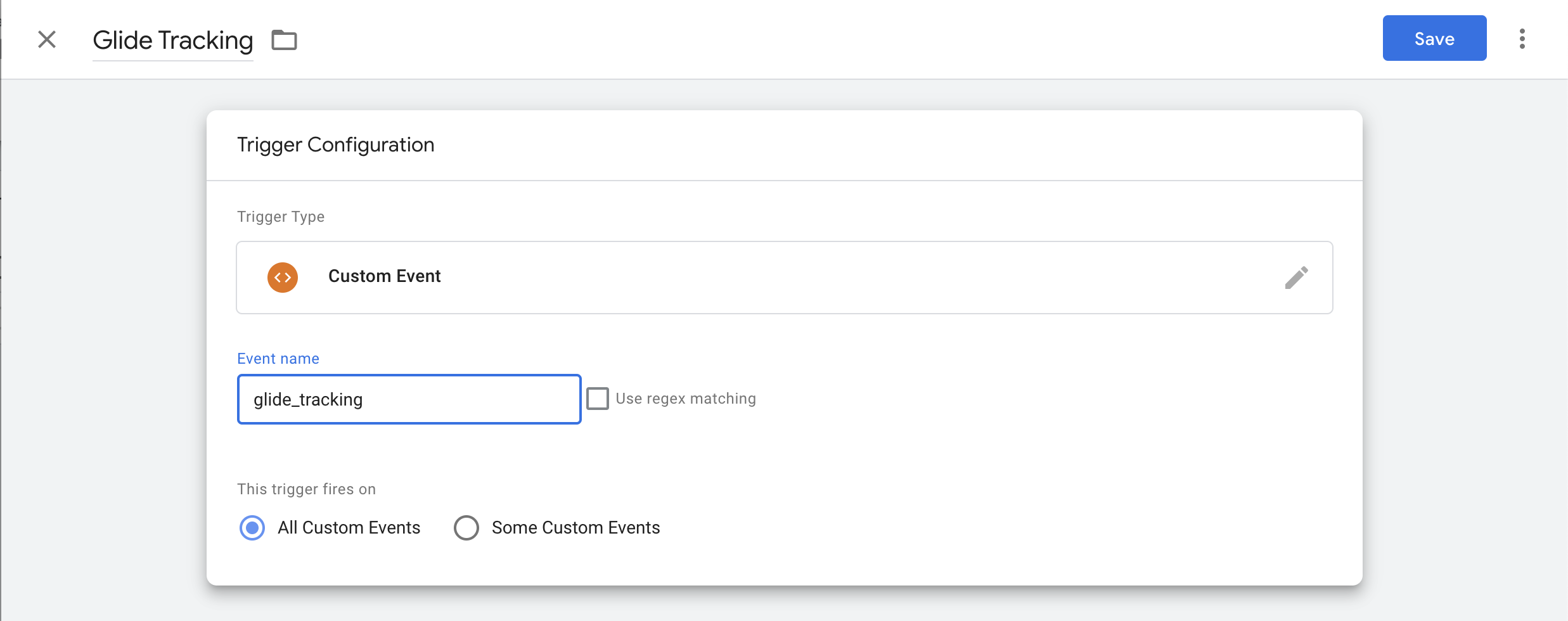Click the Custom Event trigger type text
1568x621 pixels.
[384, 276]
